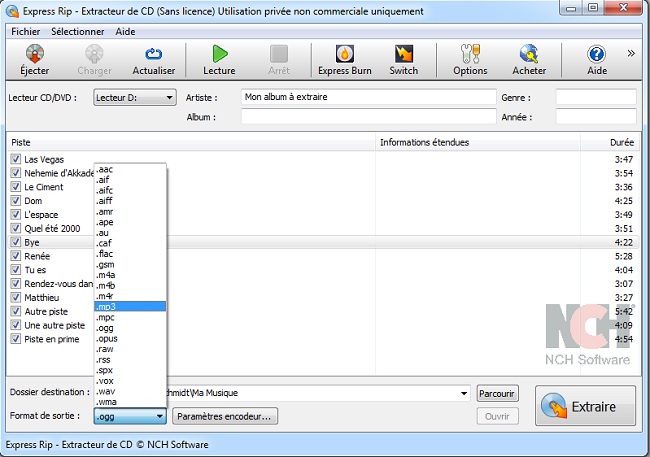The width and height of the screenshot is (650, 457).
Task: Select .aiff format option
Action: point(130,201)
